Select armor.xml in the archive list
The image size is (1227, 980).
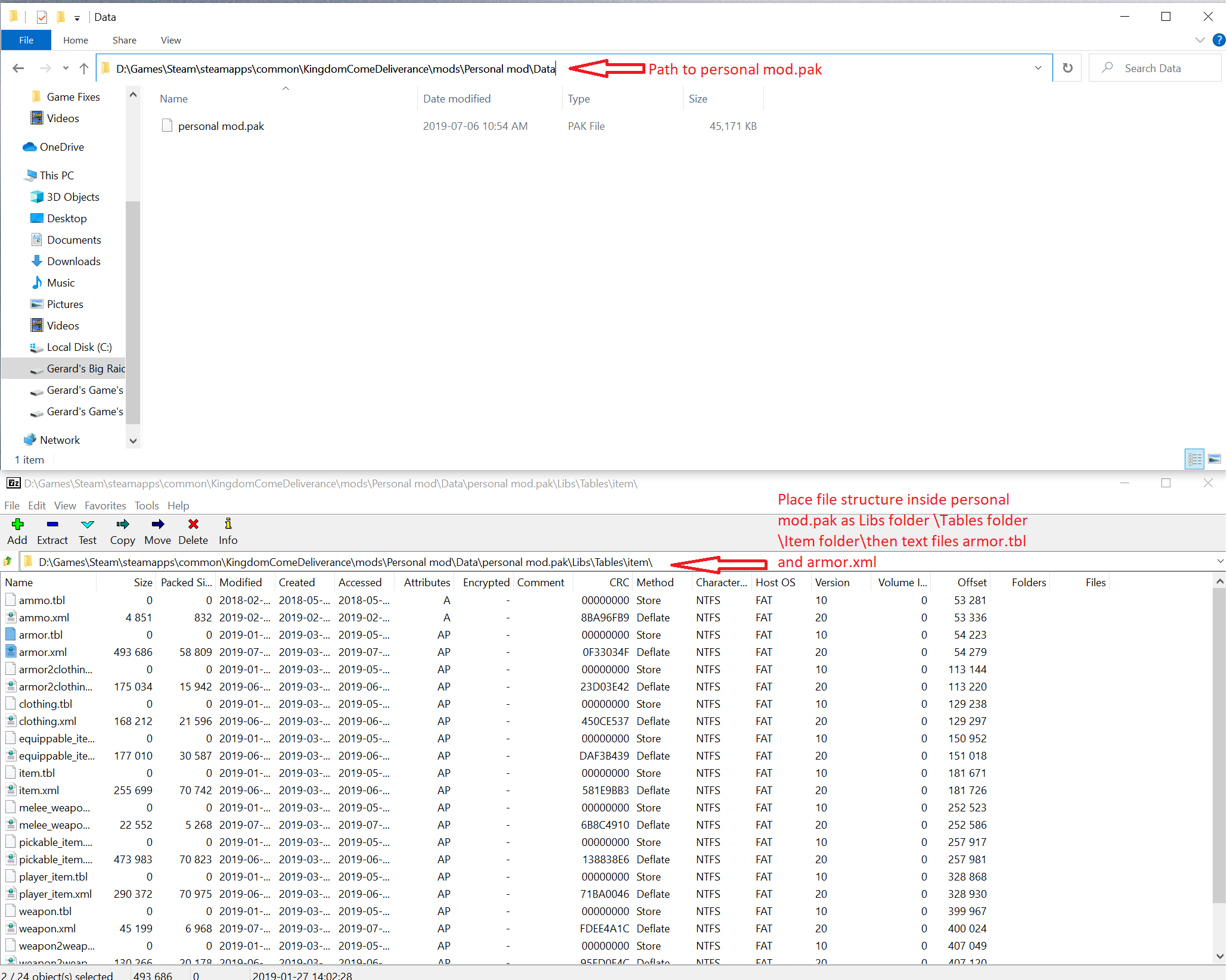43,652
